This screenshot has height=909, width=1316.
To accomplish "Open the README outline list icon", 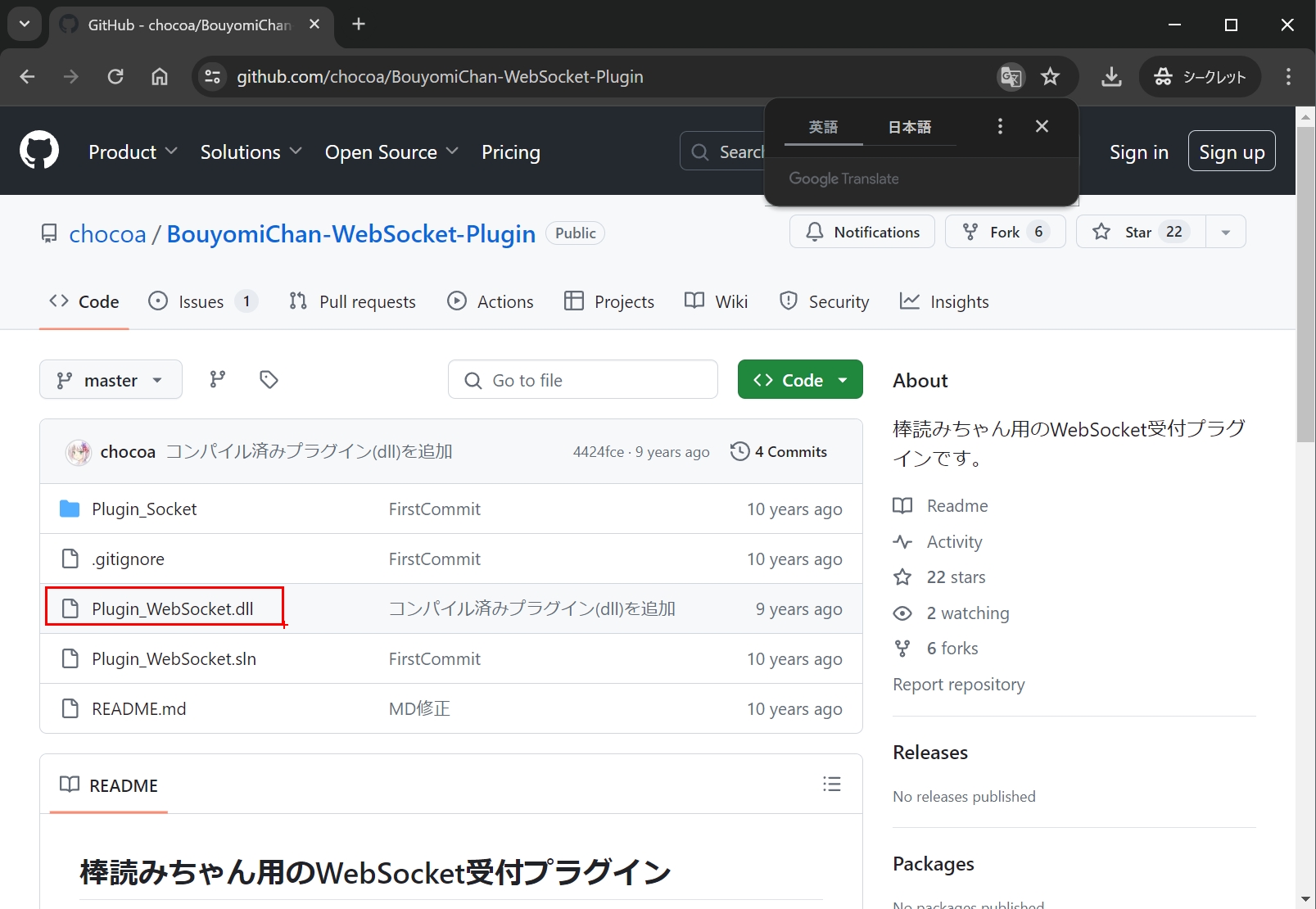I will pyautogui.click(x=832, y=785).
